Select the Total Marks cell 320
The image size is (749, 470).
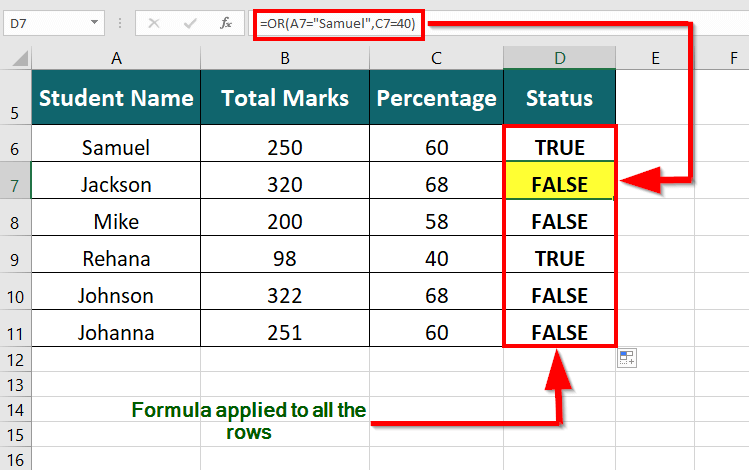click(285, 181)
